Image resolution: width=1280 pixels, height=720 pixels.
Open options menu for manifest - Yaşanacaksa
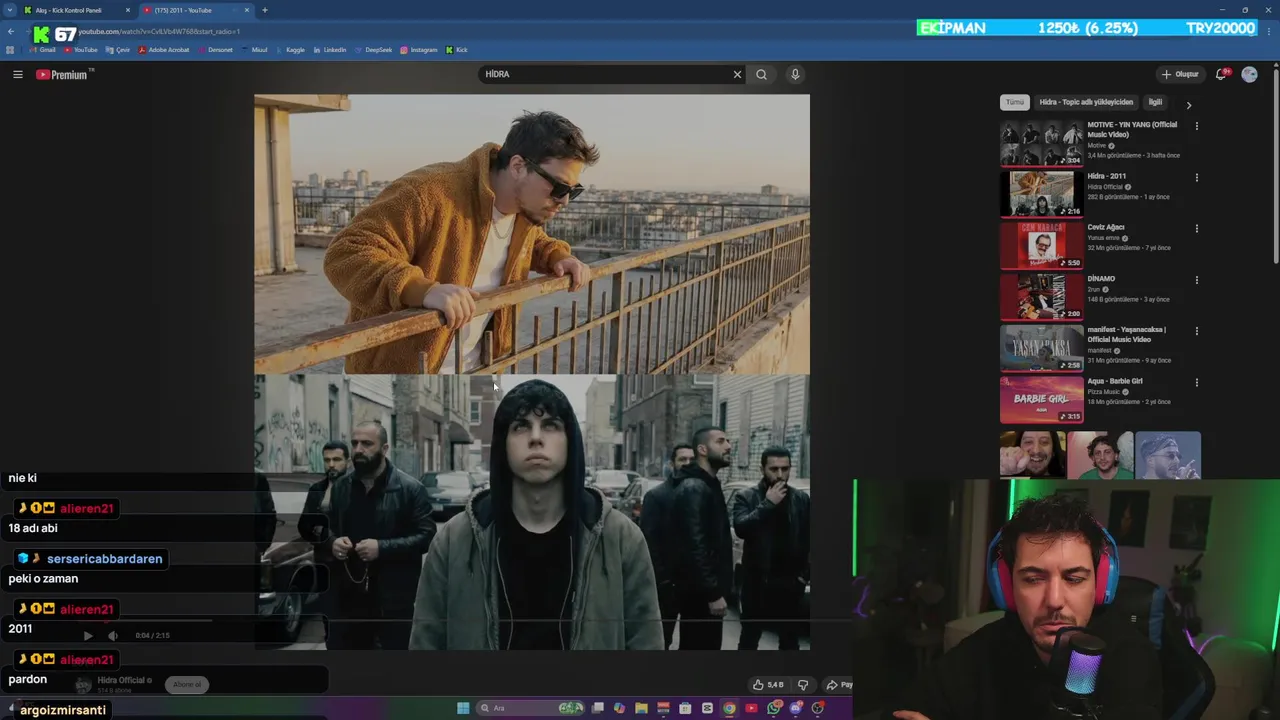tap(1196, 331)
